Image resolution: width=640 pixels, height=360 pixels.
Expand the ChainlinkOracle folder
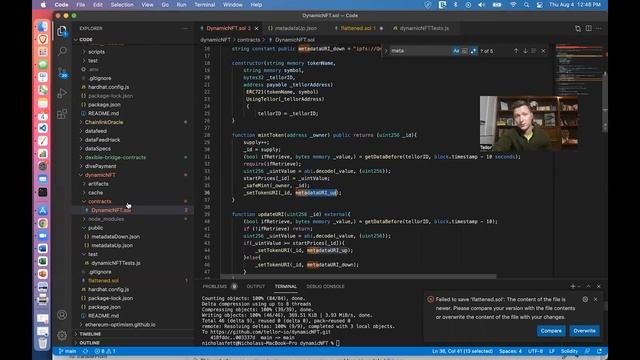tap(133, 122)
